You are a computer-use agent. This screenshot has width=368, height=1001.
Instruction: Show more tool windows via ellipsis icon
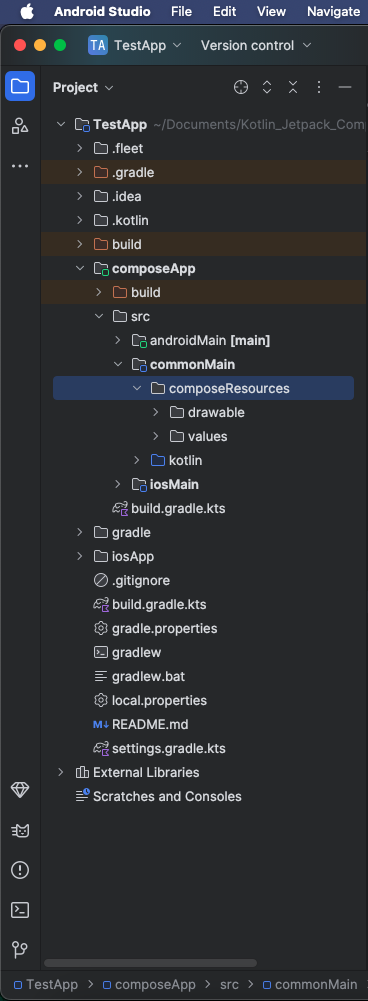tap(20, 166)
